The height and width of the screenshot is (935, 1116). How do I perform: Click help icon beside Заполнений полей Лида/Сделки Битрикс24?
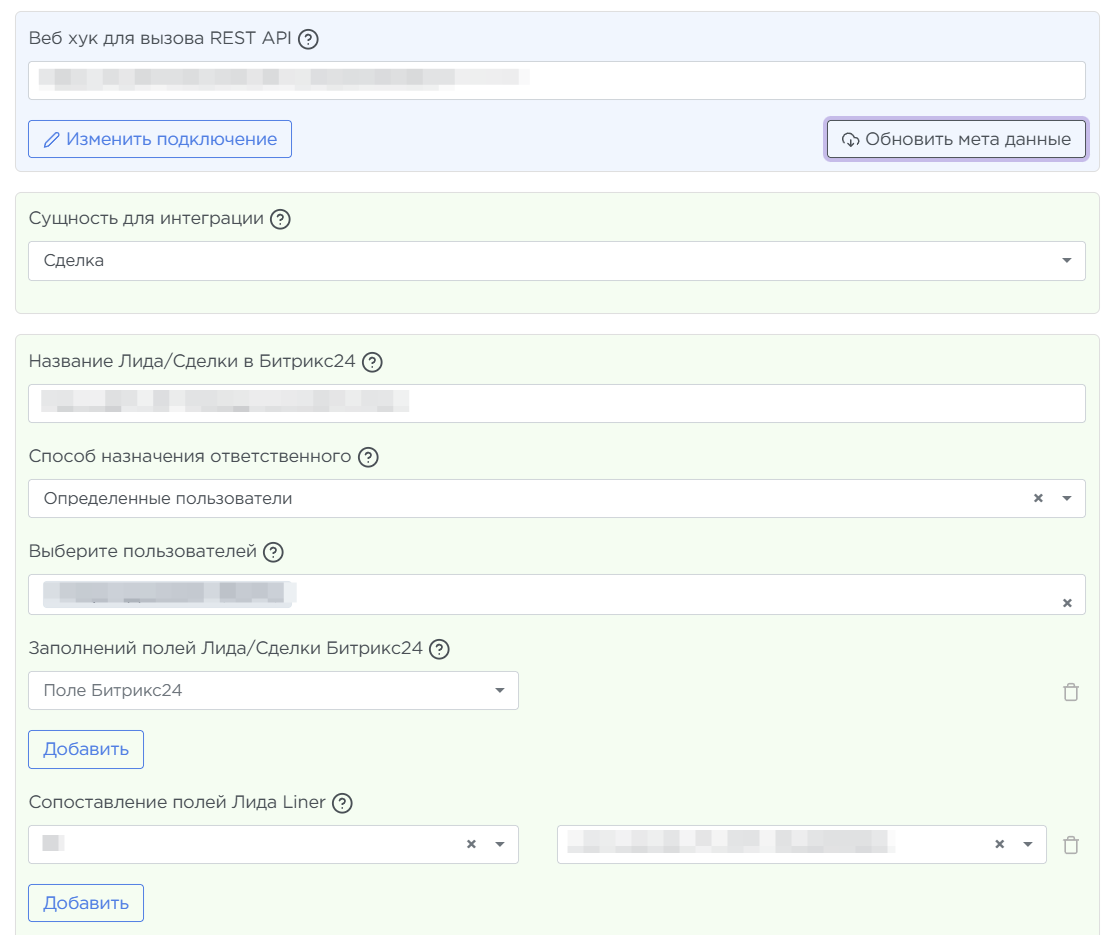point(439,649)
